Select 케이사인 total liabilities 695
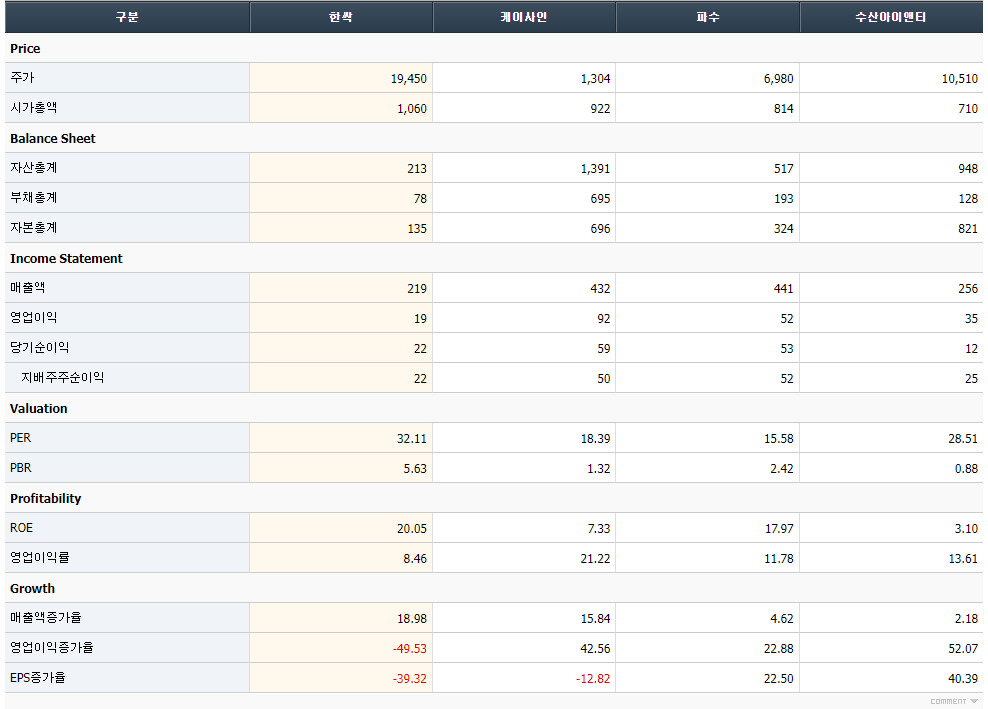This screenshot has width=988, height=709. pos(600,199)
